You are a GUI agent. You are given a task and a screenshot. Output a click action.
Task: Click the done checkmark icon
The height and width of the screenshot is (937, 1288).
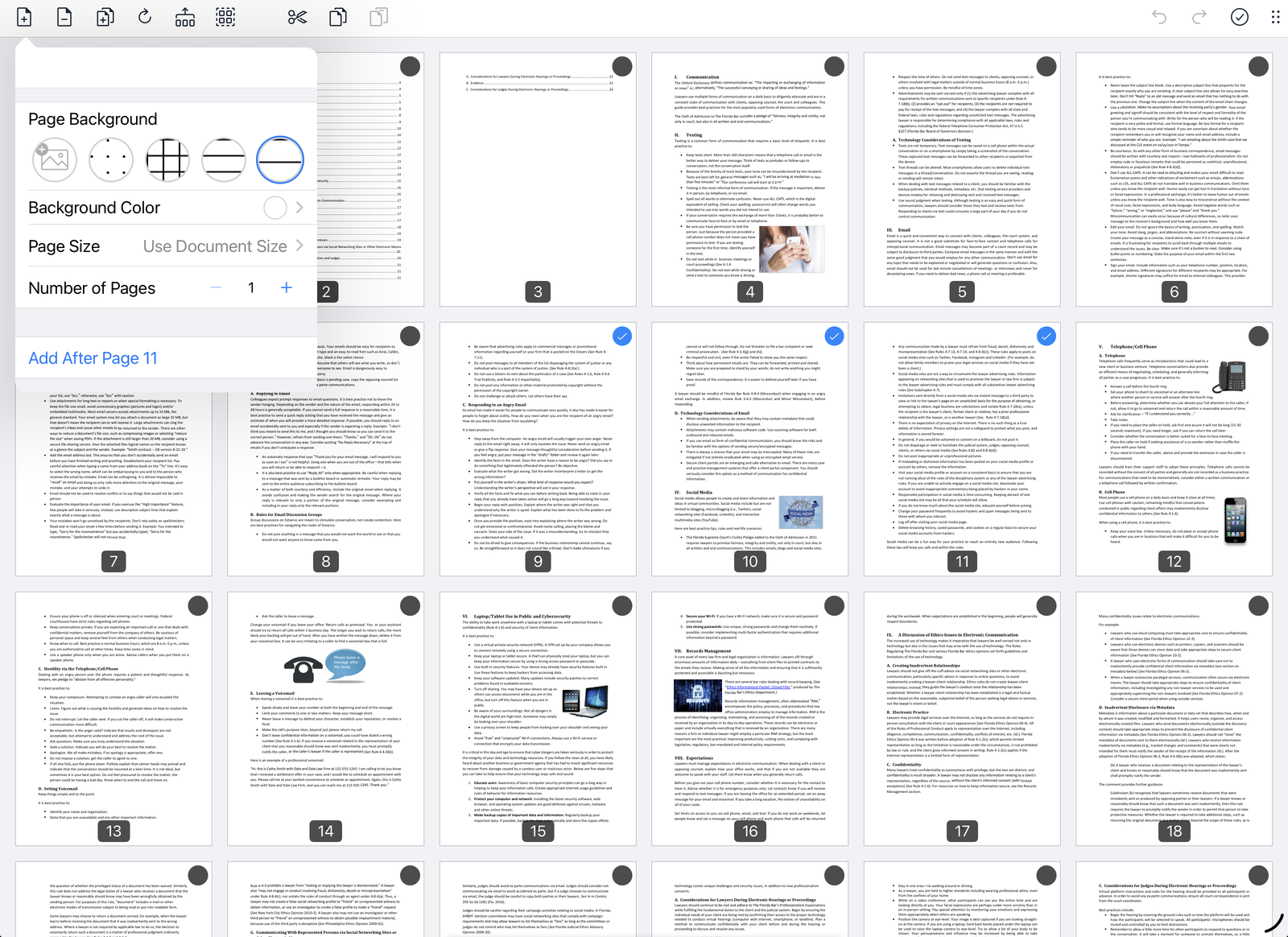[1240, 17]
